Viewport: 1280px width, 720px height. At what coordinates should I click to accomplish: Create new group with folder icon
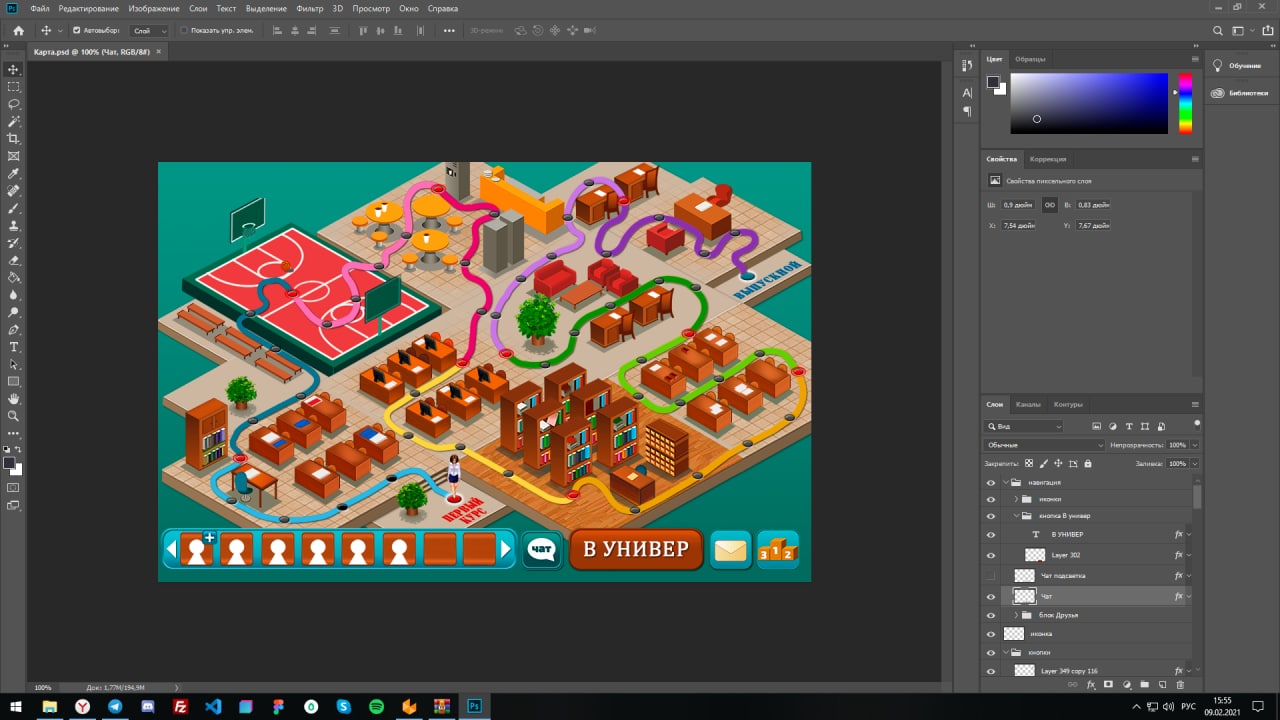click(1144, 685)
